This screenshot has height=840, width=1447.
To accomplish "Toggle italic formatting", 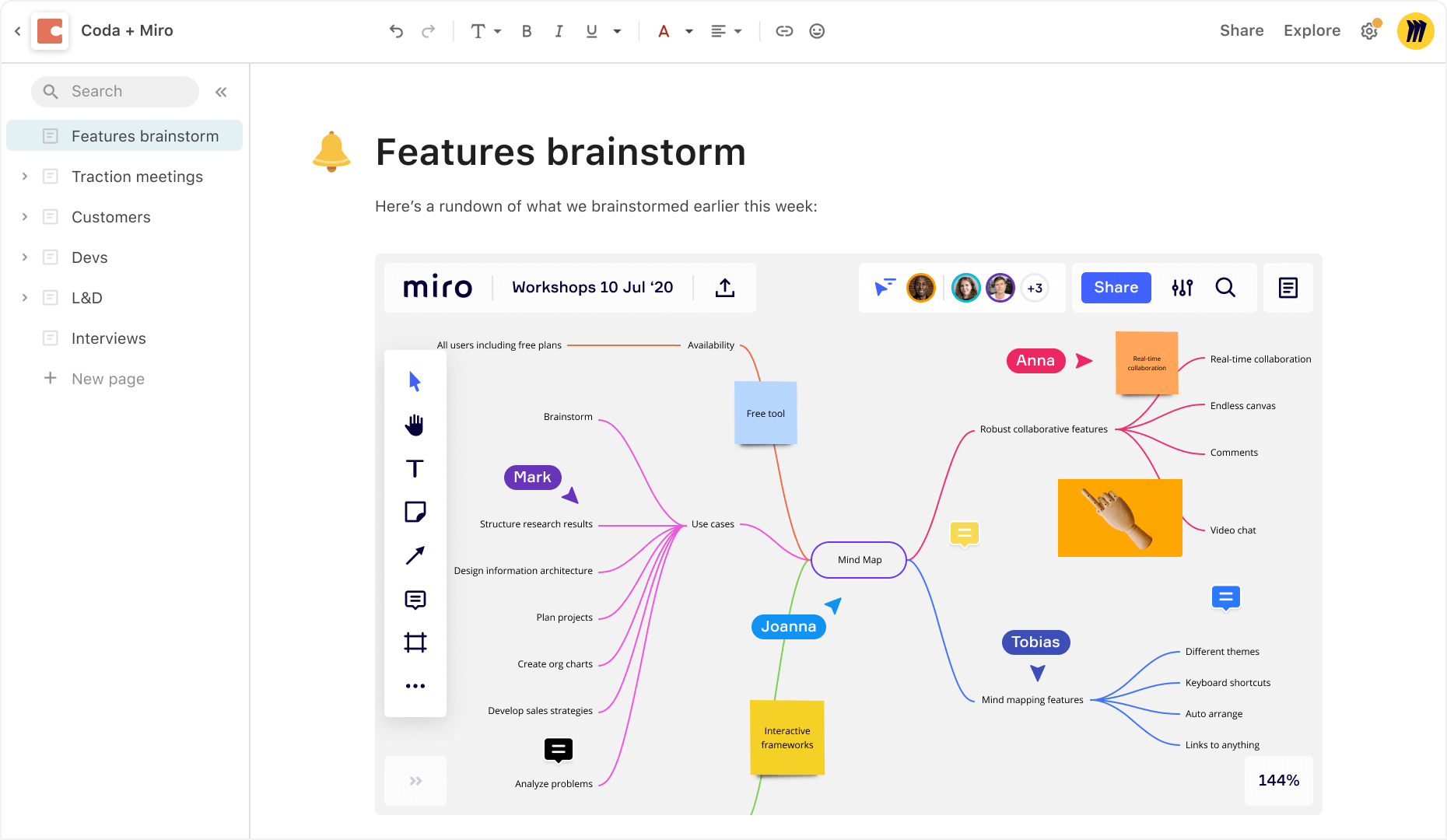I will tap(559, 31).
